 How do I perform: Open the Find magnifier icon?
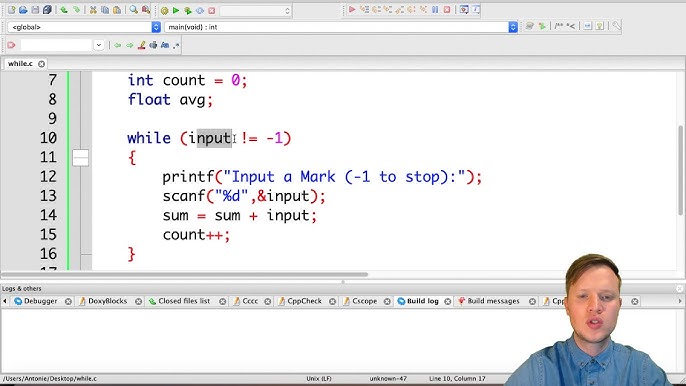pos(133,10)
